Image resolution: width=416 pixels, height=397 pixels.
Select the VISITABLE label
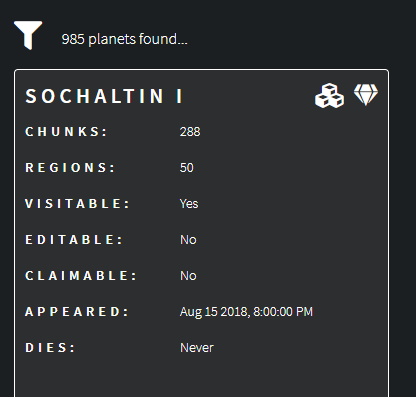(77, 204)
